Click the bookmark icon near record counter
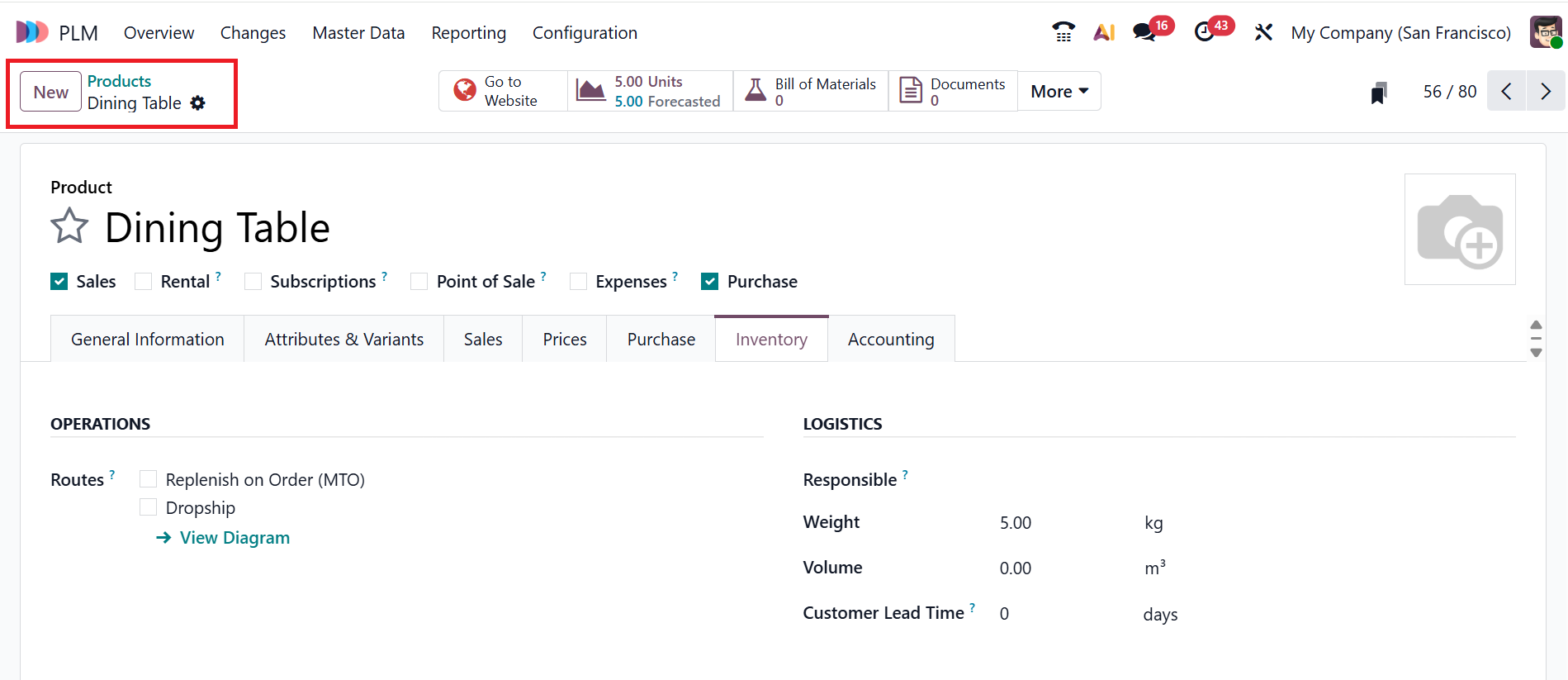 [x=1378, y=93]
